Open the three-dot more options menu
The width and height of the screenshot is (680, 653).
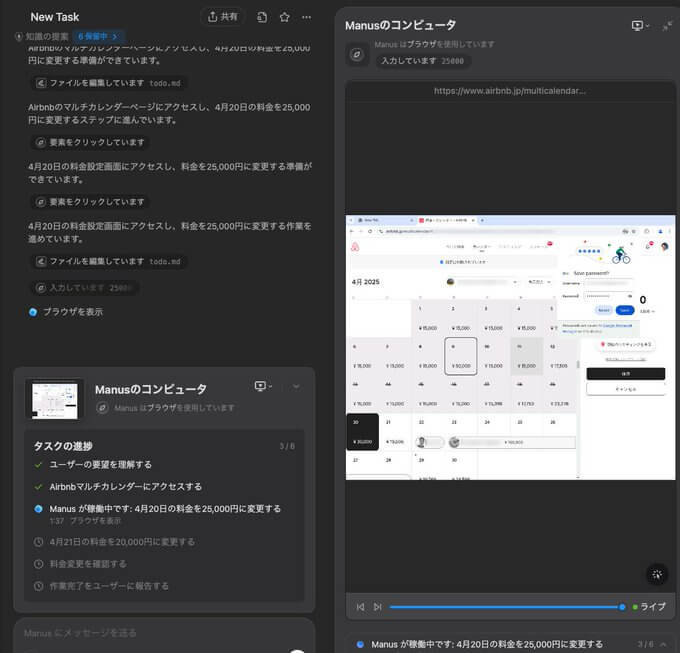coord(307,17)
